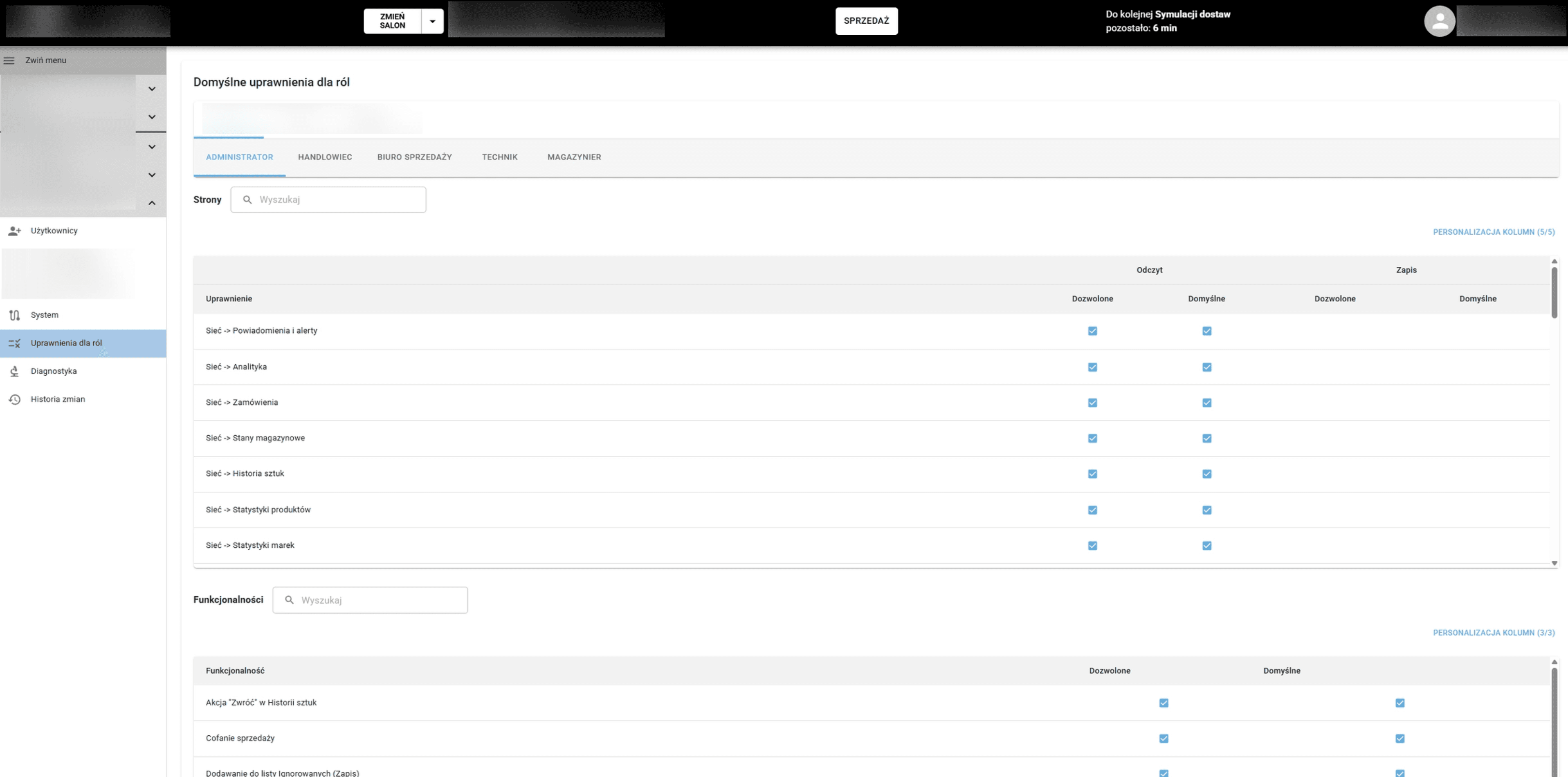
Task: Expand the fourth sidebar menu chevron
Action: coord(152,175)
